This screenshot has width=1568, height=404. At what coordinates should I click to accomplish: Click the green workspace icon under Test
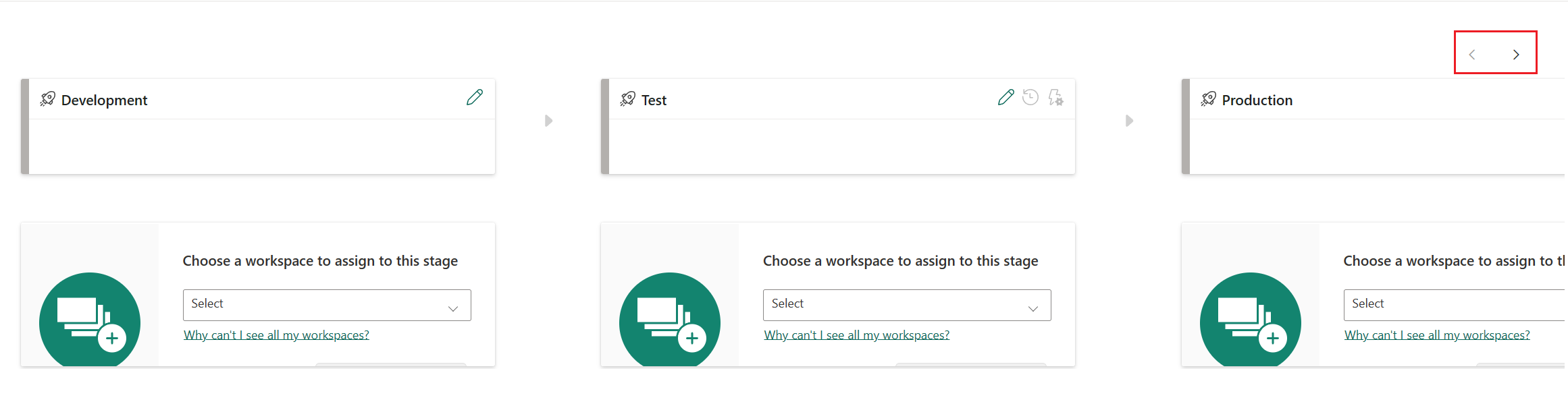tap(670, 320)
